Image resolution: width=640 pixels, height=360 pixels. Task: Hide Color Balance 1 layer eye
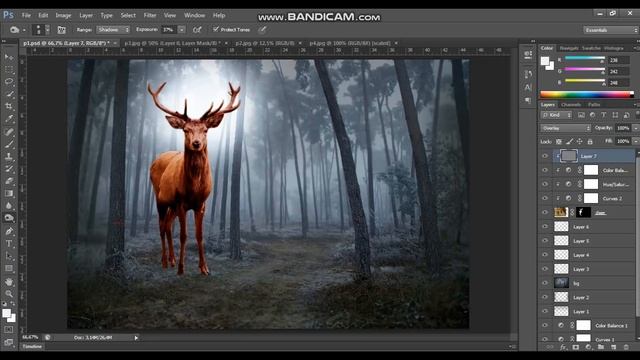[x=545, y=325]
